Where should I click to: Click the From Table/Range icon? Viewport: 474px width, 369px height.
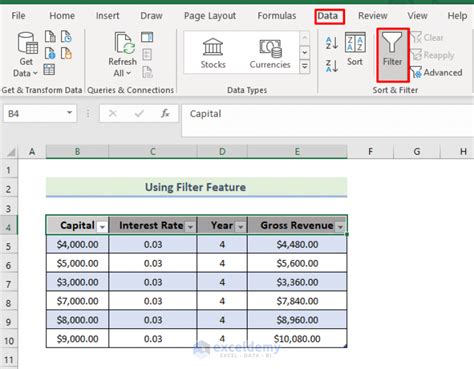point(49,70)
